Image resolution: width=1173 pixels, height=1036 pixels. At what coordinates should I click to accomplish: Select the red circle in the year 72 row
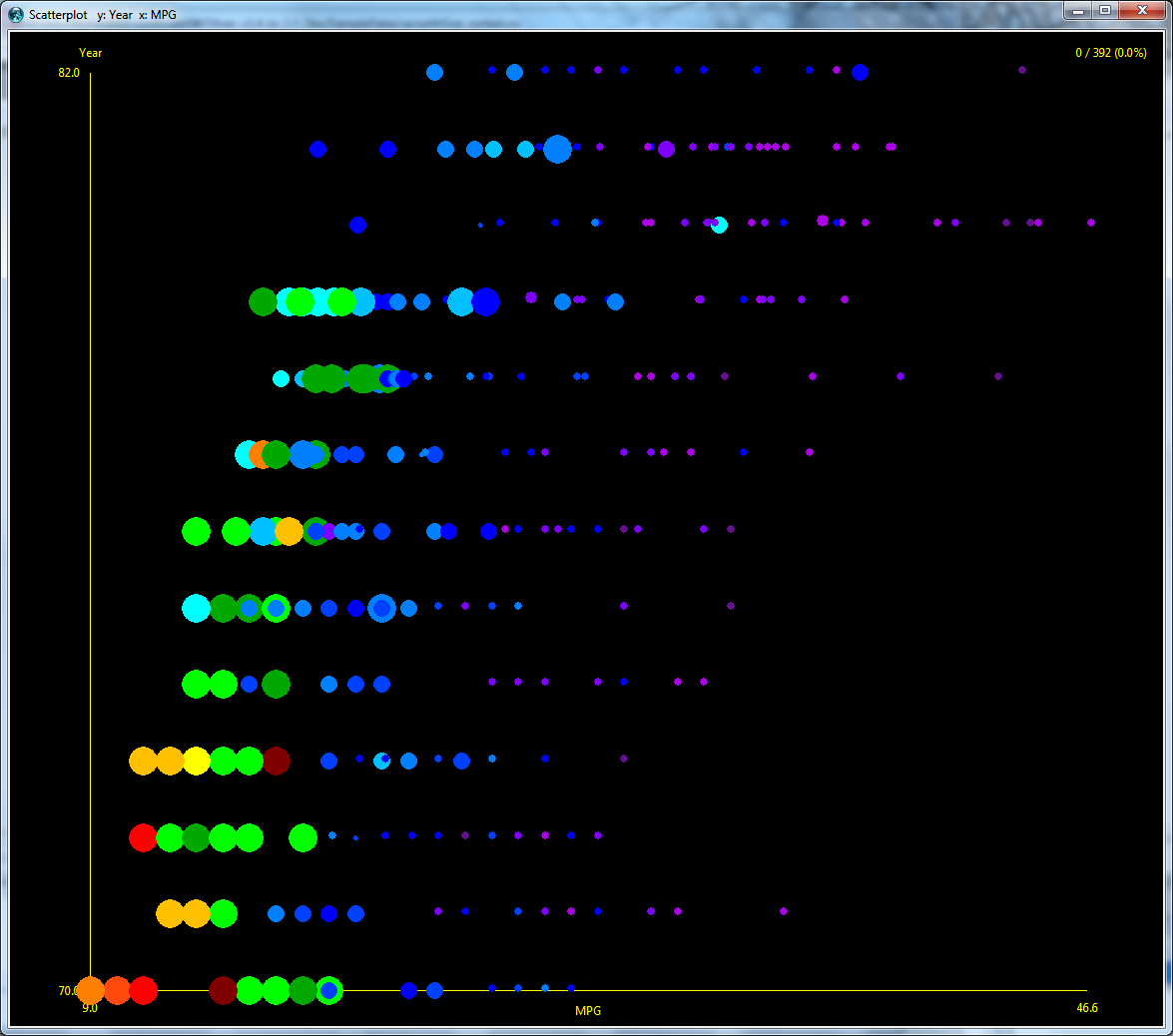click(143, 837)
